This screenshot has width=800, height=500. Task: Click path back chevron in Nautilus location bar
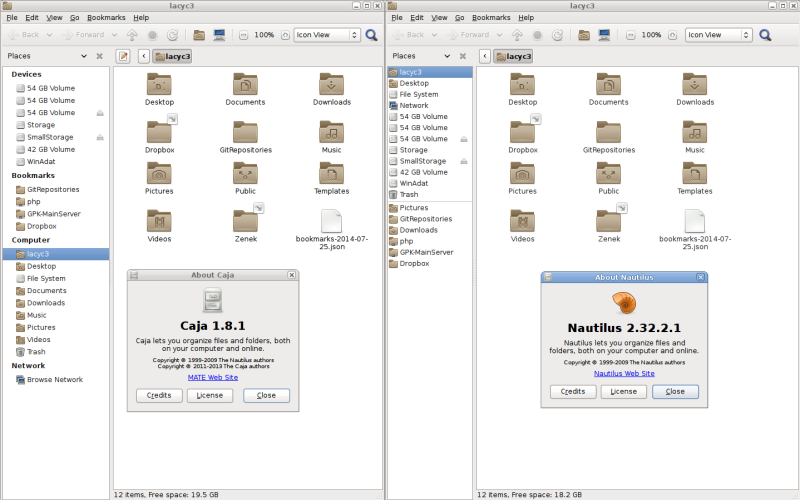click(x=485, y=56)
